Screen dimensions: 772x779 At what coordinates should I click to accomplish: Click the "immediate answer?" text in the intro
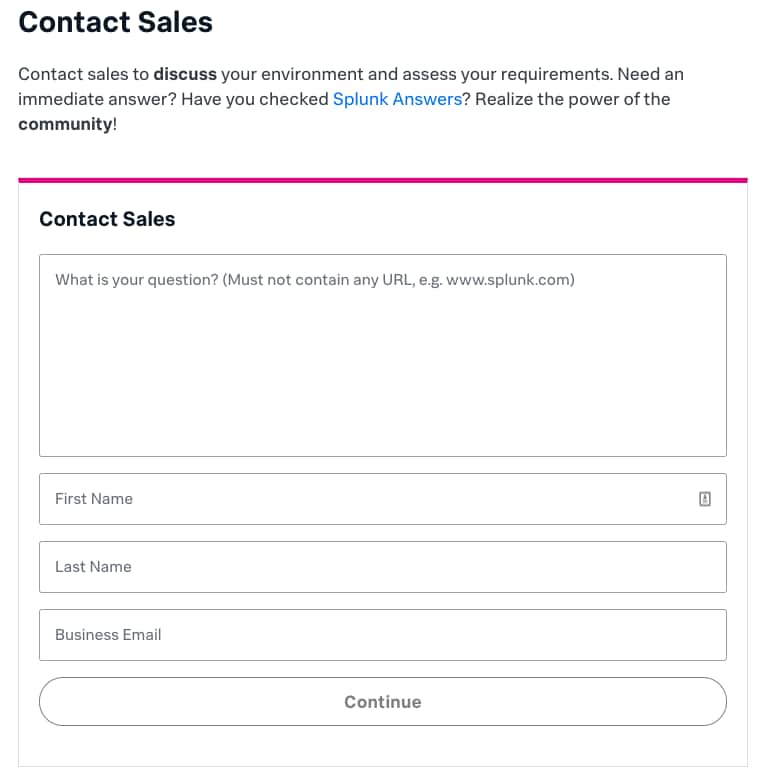(97, 99)
